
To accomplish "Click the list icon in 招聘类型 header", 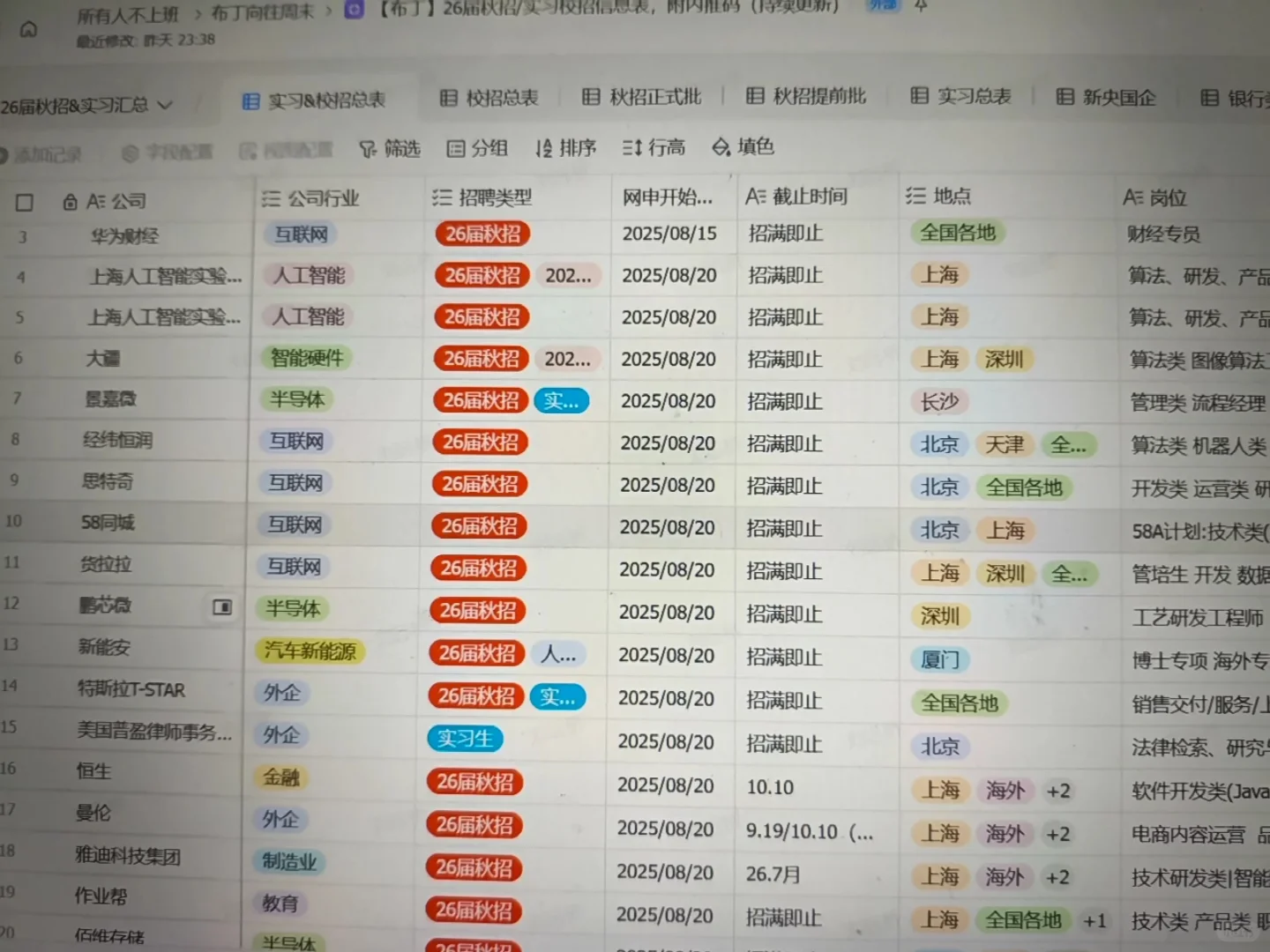I will (x=442, y=197).
